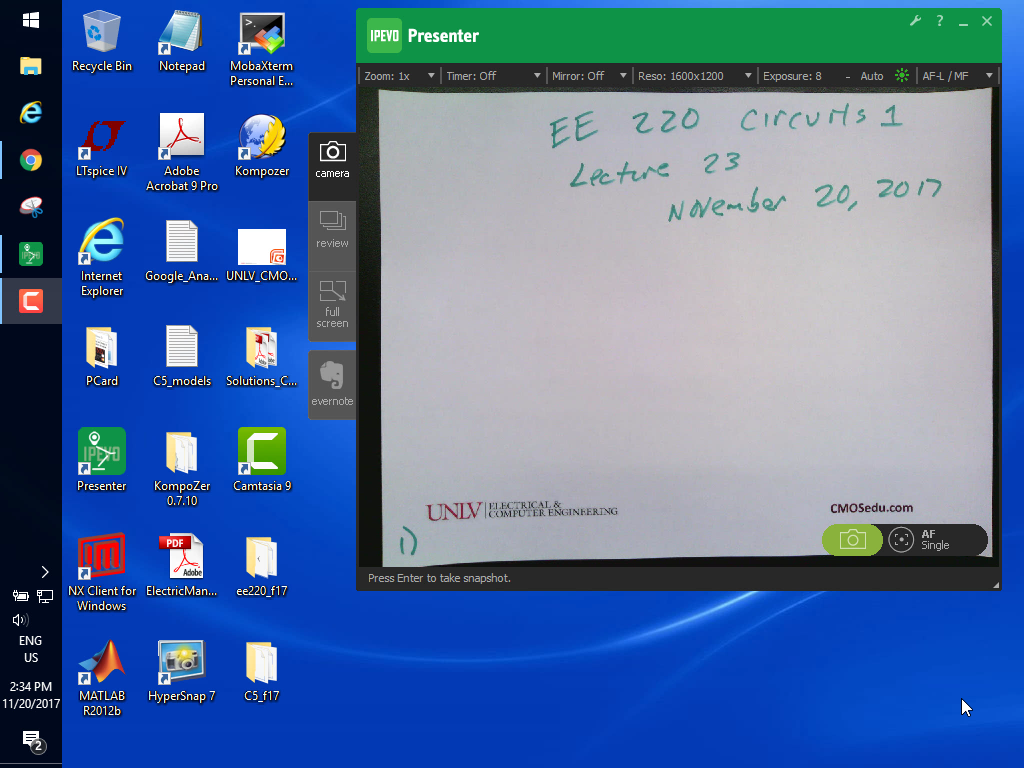Launch the IPEVO Presenter desktop shortcut
The width and height of the screenshot is (1024, 768).
pyautogui.click(x=101, y=461)
